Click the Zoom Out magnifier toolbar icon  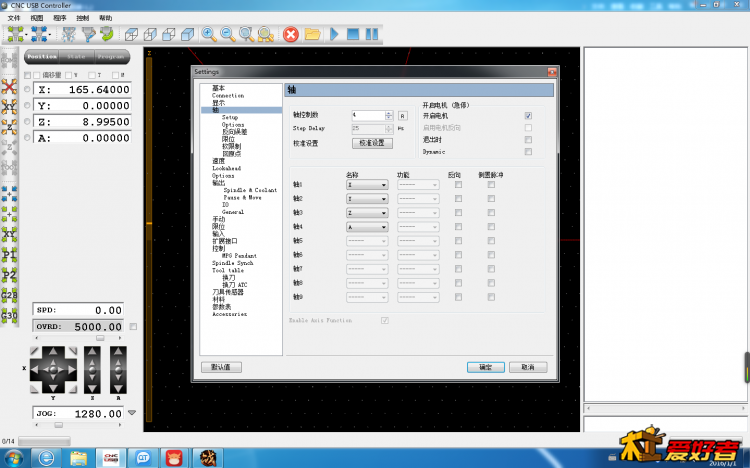[228, 34]
